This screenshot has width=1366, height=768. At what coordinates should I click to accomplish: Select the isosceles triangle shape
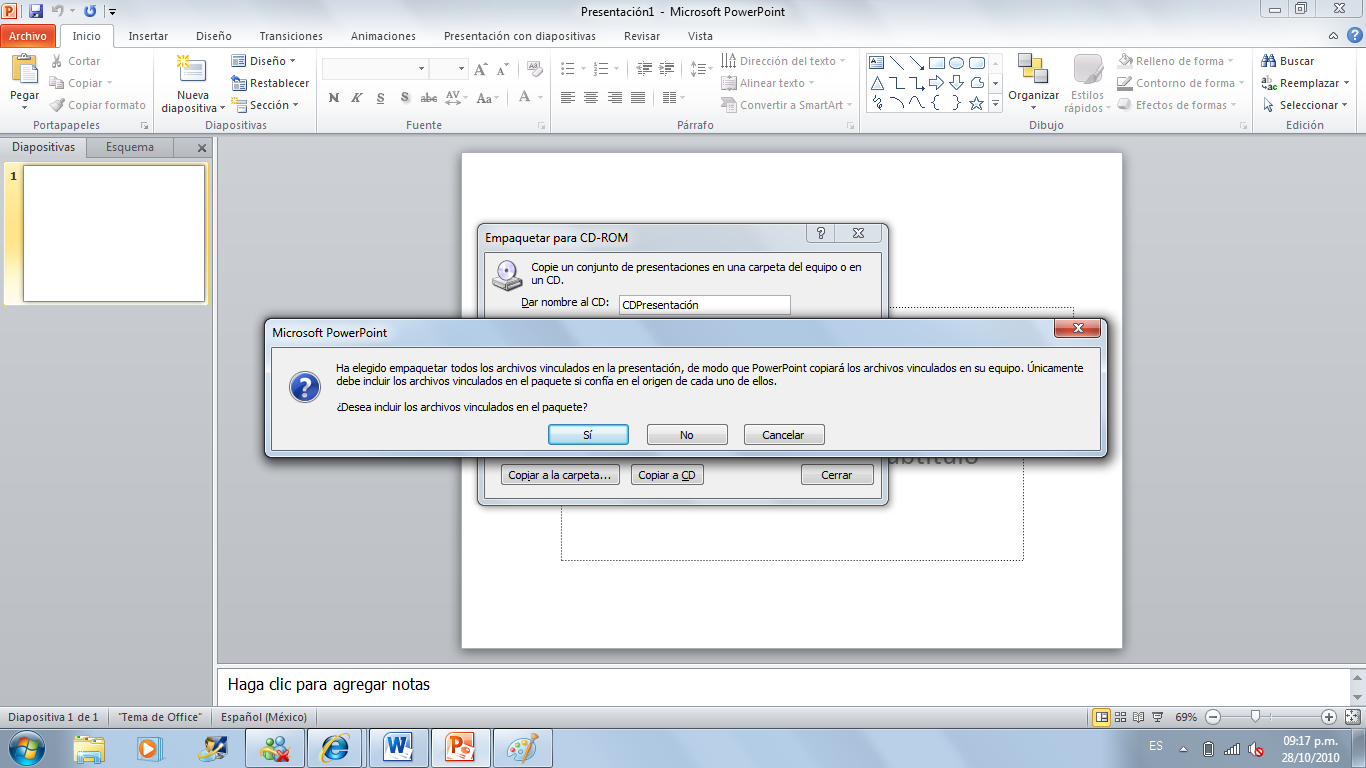(x=877, y=82)
